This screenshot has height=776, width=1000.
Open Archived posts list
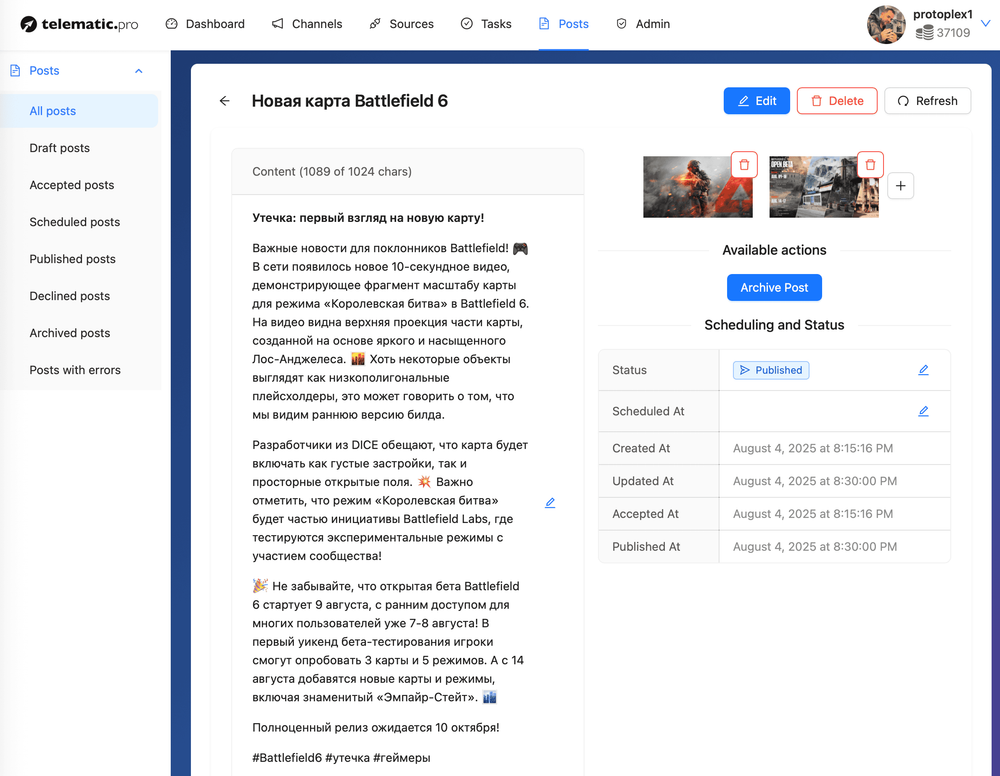pyautogui.click(x=79, y=333)
